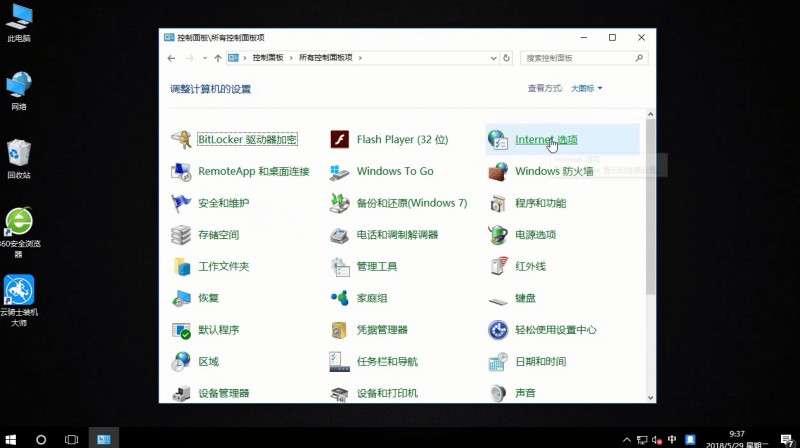
Task: Click the 设备管理器 link
Action: [x=223, y=393]
